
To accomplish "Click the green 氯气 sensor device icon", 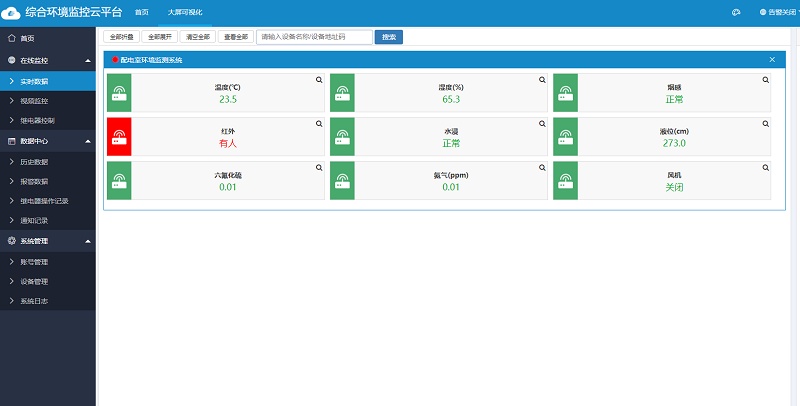I will point(343,181).
